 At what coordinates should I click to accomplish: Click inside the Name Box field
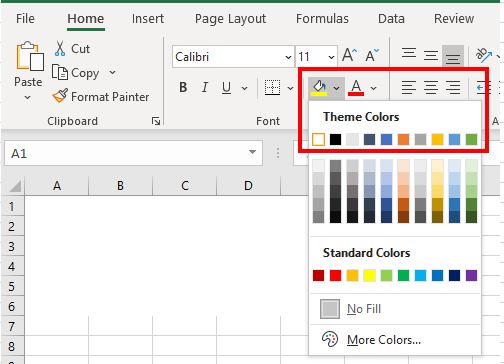pos(133,153)
